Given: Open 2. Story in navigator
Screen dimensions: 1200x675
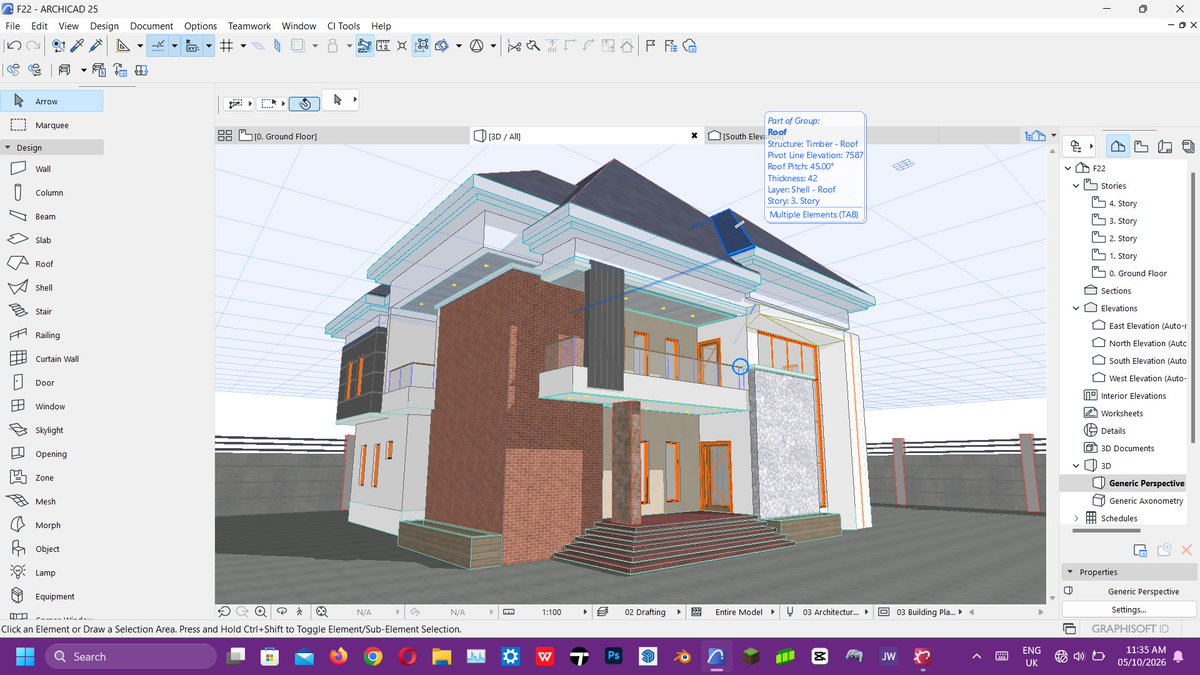Looking at the screenshot, I should (1122, 239).
